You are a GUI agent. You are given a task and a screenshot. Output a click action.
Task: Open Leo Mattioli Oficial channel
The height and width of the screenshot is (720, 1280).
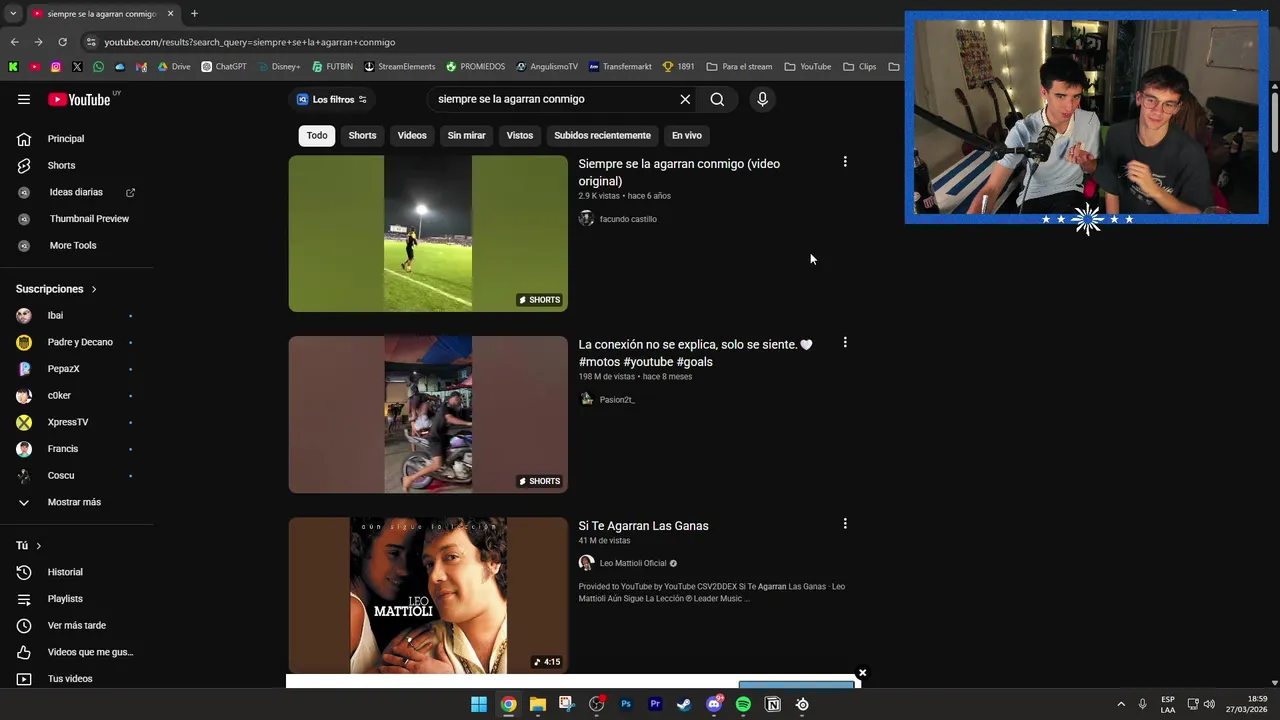coord(633,563)
